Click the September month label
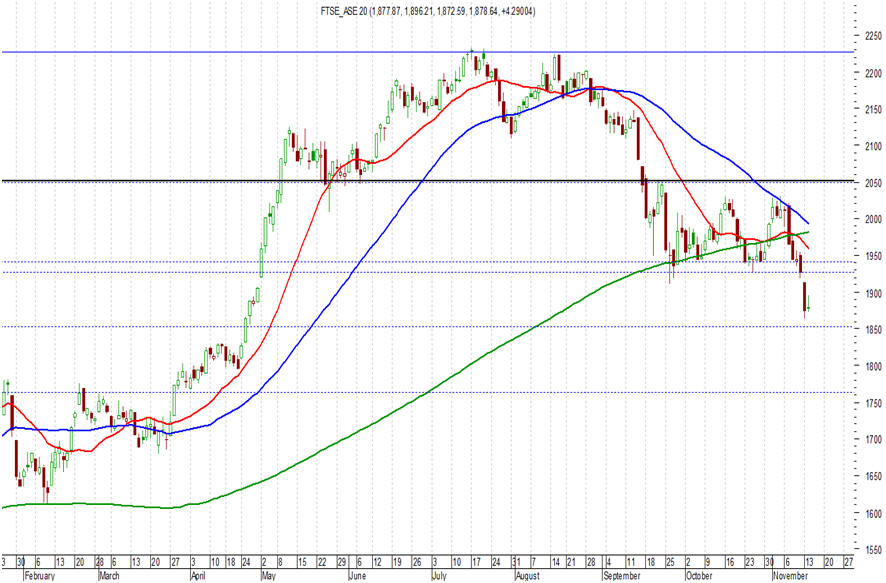The height and width of the screenshot is (583, 886). coord(622,576)
